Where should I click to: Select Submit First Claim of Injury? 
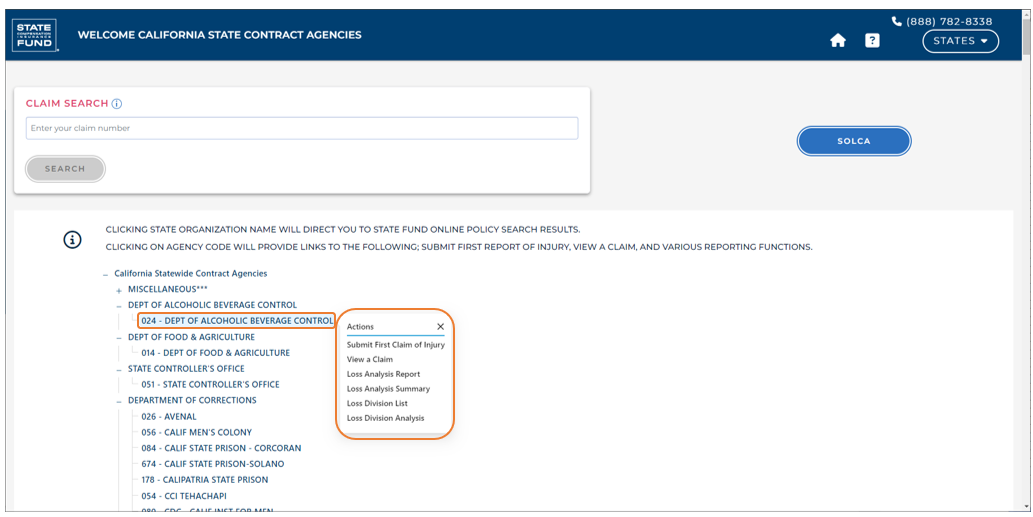tap(395, 345)
